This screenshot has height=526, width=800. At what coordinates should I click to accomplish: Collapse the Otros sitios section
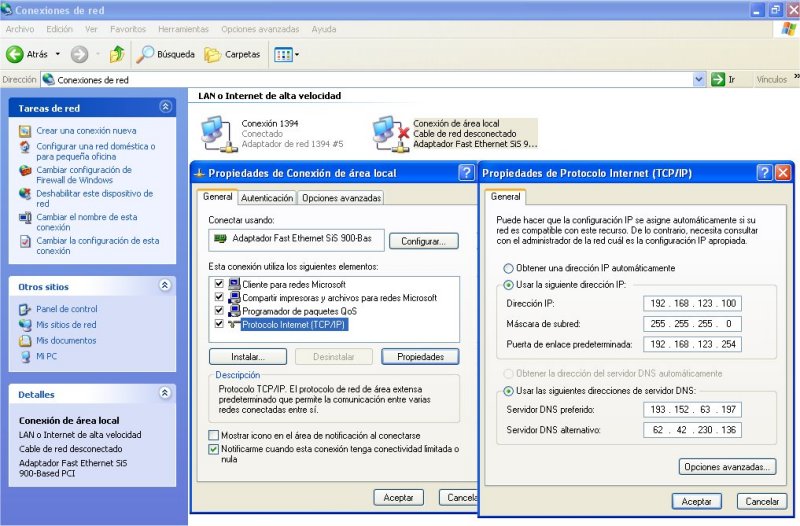coord(166,286)
